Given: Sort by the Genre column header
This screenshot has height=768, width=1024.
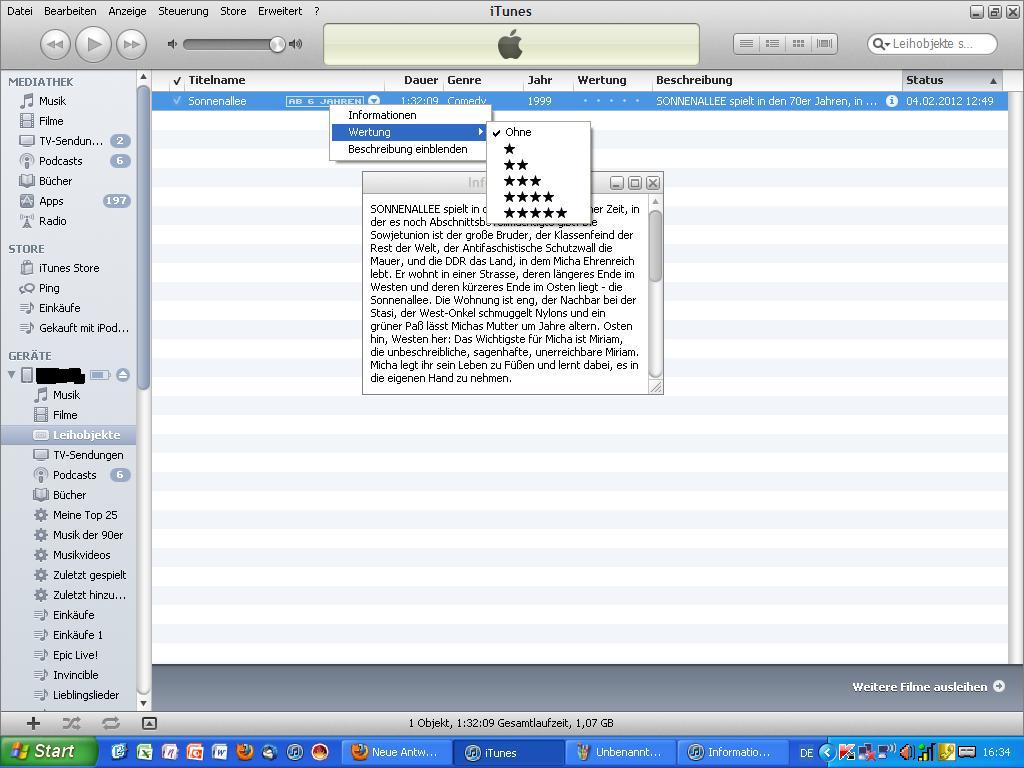Looking at the screenshot, I should 464,80.
